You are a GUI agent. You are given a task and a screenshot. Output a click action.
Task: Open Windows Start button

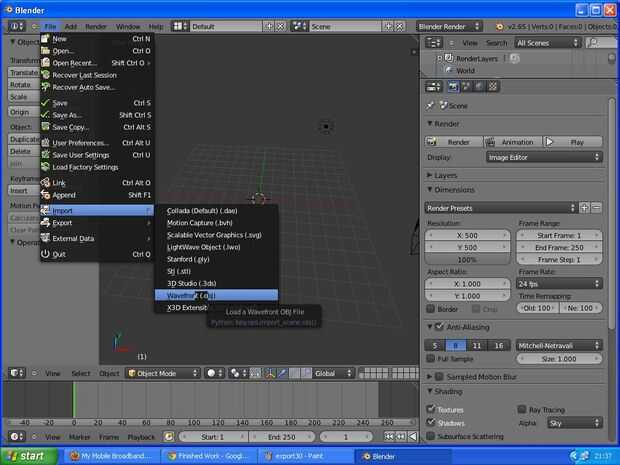(x=29, y=456)
